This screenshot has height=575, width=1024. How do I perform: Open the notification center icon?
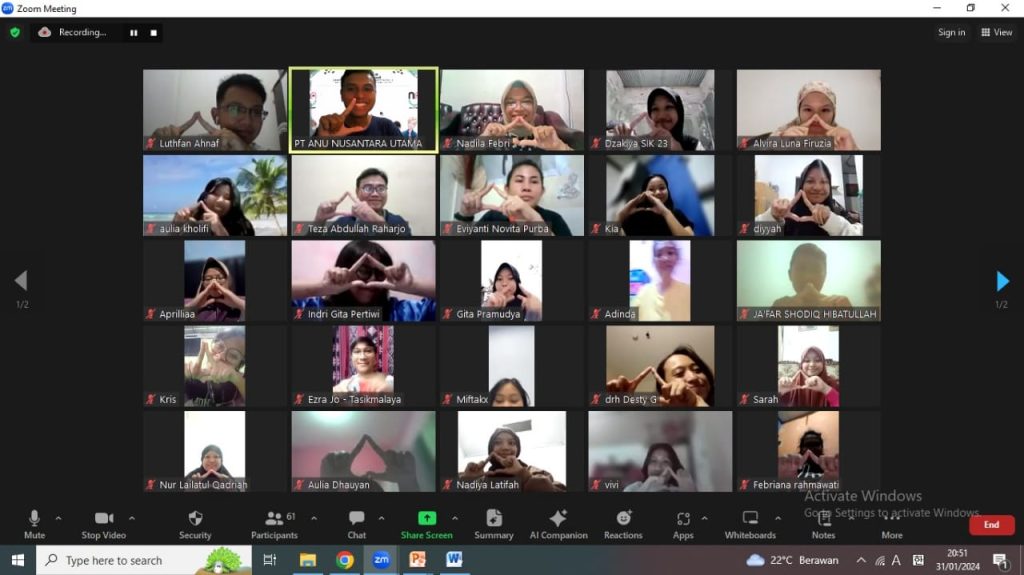pos(1000,561)
